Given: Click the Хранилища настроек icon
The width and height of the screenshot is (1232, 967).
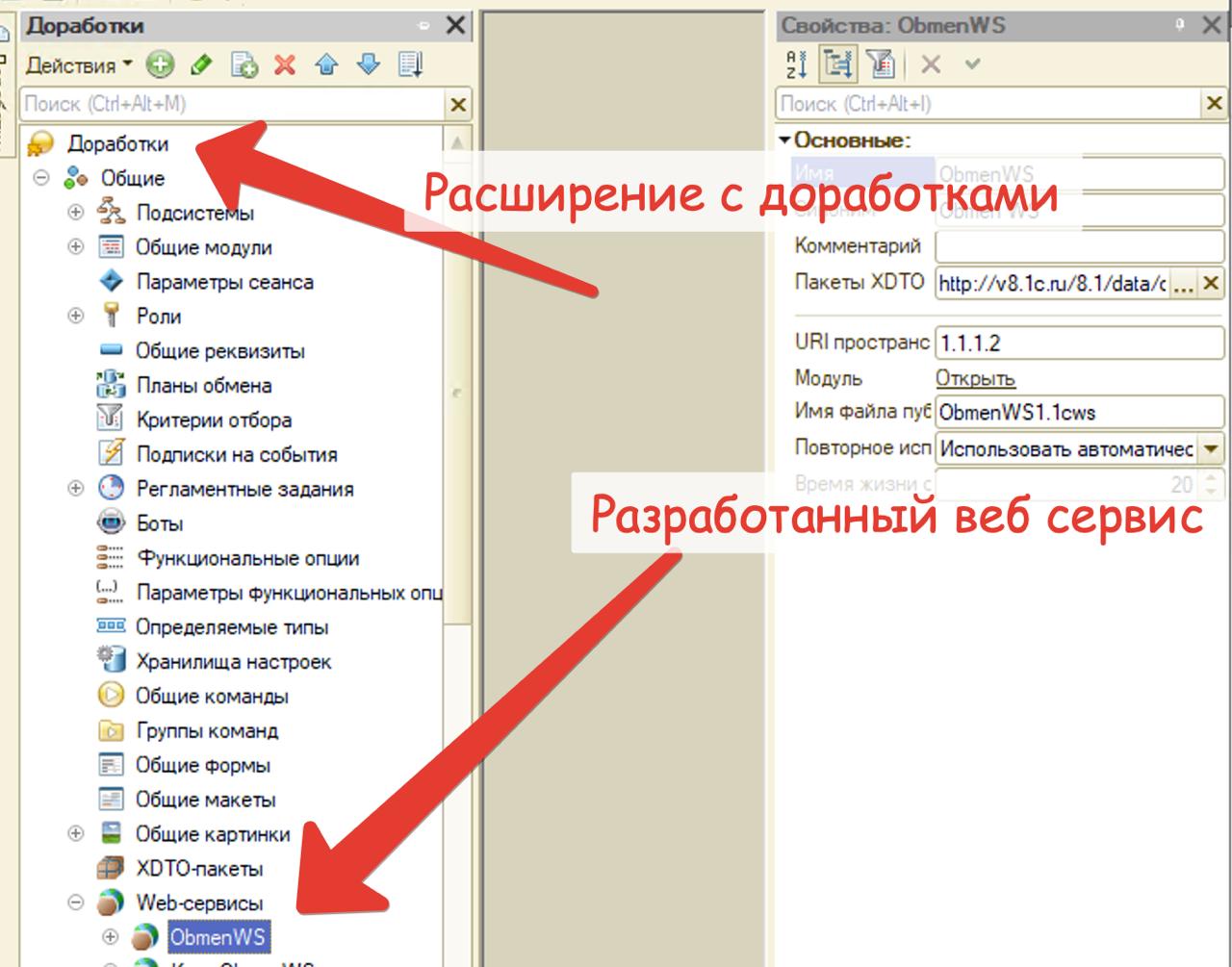Looking at the screenshot, I should click(111, 660).
